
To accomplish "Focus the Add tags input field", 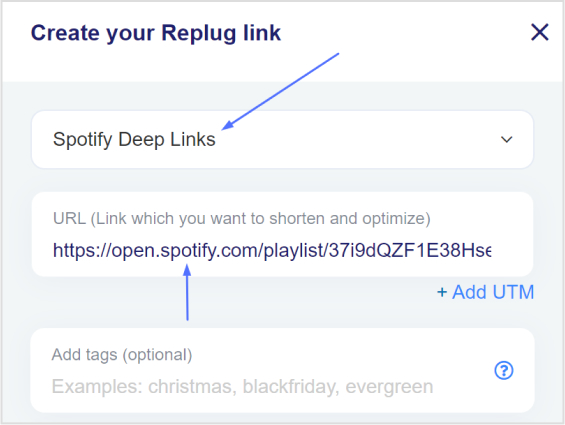I will (x=282, y=370).
